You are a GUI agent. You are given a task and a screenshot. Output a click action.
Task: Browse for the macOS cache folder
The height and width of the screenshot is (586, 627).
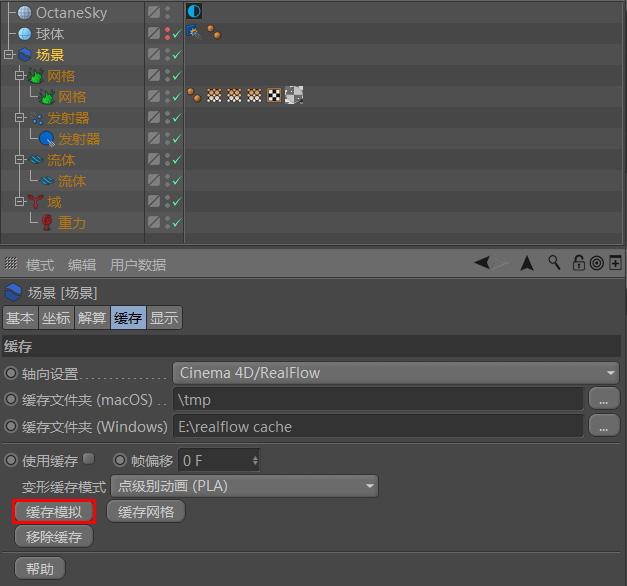coord(604,398)
